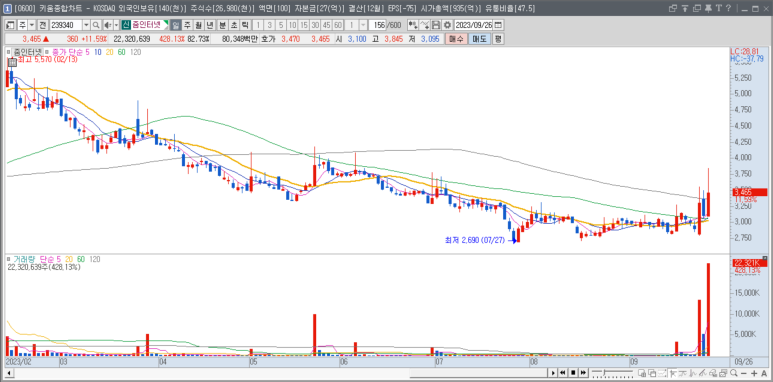Toggle the 평 button beside 매도
This screenshot has height=382, width=773.
click(498, 39)
